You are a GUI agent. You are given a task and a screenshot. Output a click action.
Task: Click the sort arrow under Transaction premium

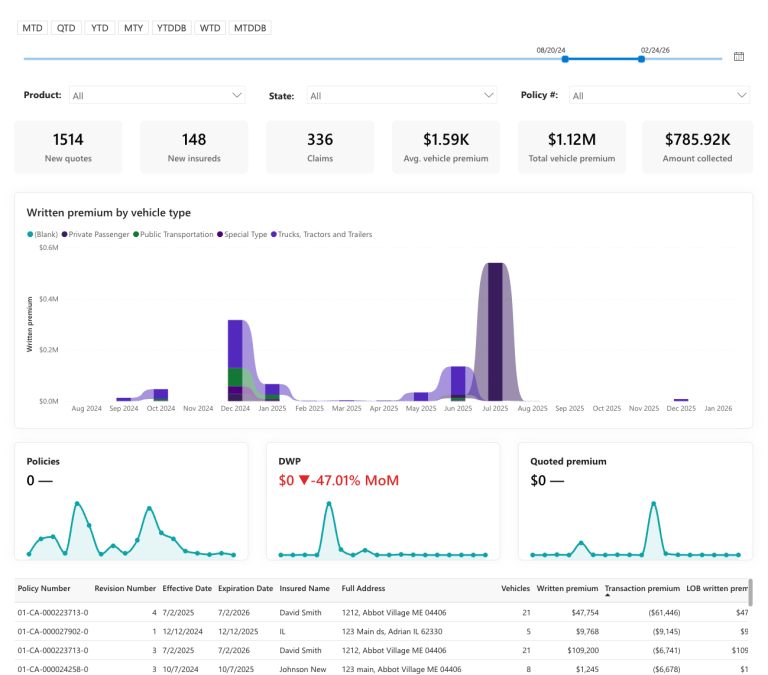[x=607, y=595]
